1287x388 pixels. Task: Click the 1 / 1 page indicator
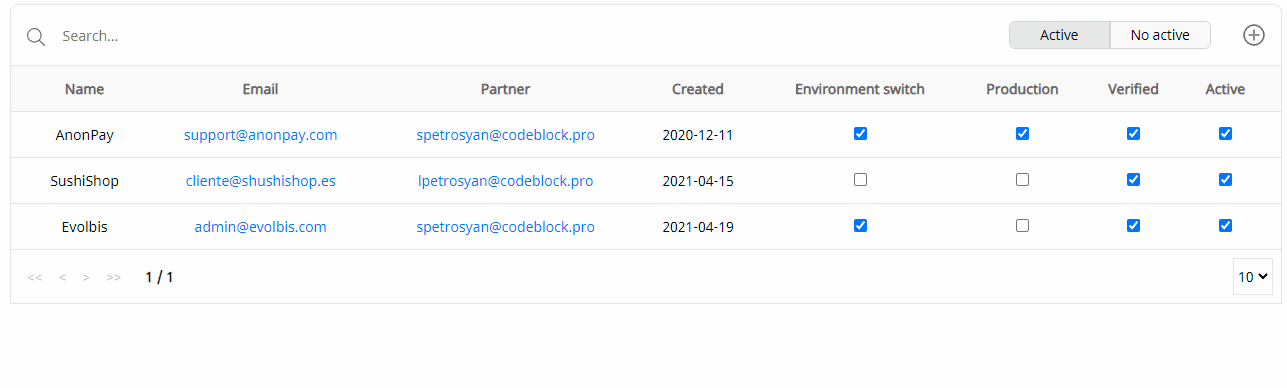click(x=159, y=277)
